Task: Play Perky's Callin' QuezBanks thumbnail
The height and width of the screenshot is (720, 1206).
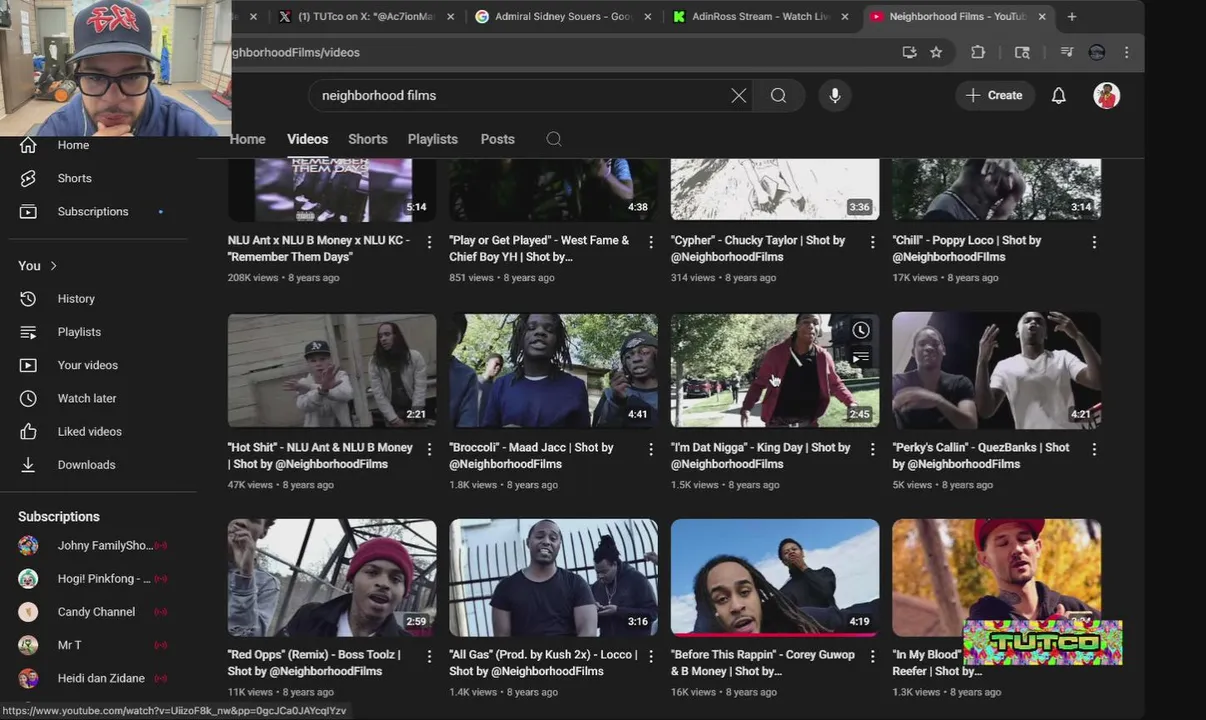Action: pos(996,371)
